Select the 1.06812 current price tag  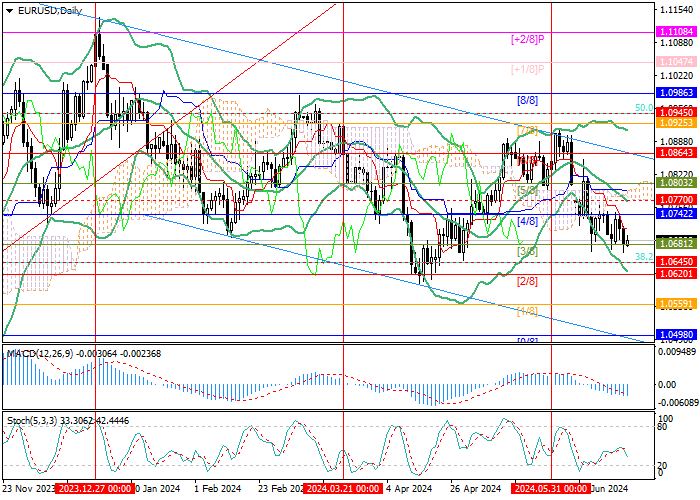click(677, 244)
